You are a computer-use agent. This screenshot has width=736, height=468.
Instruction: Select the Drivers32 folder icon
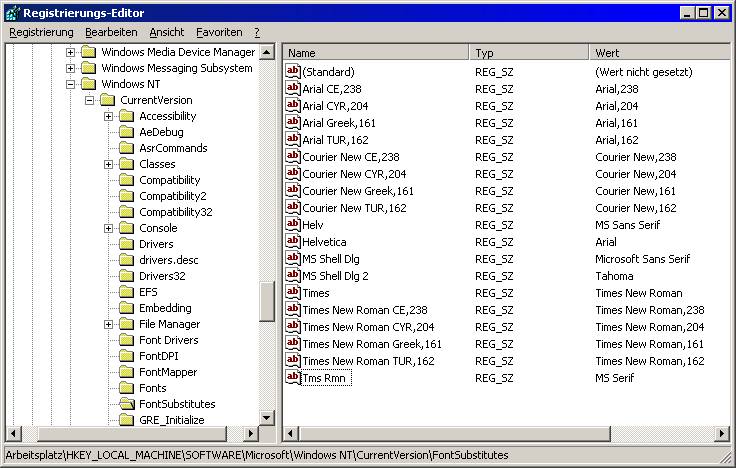[126, 276]
